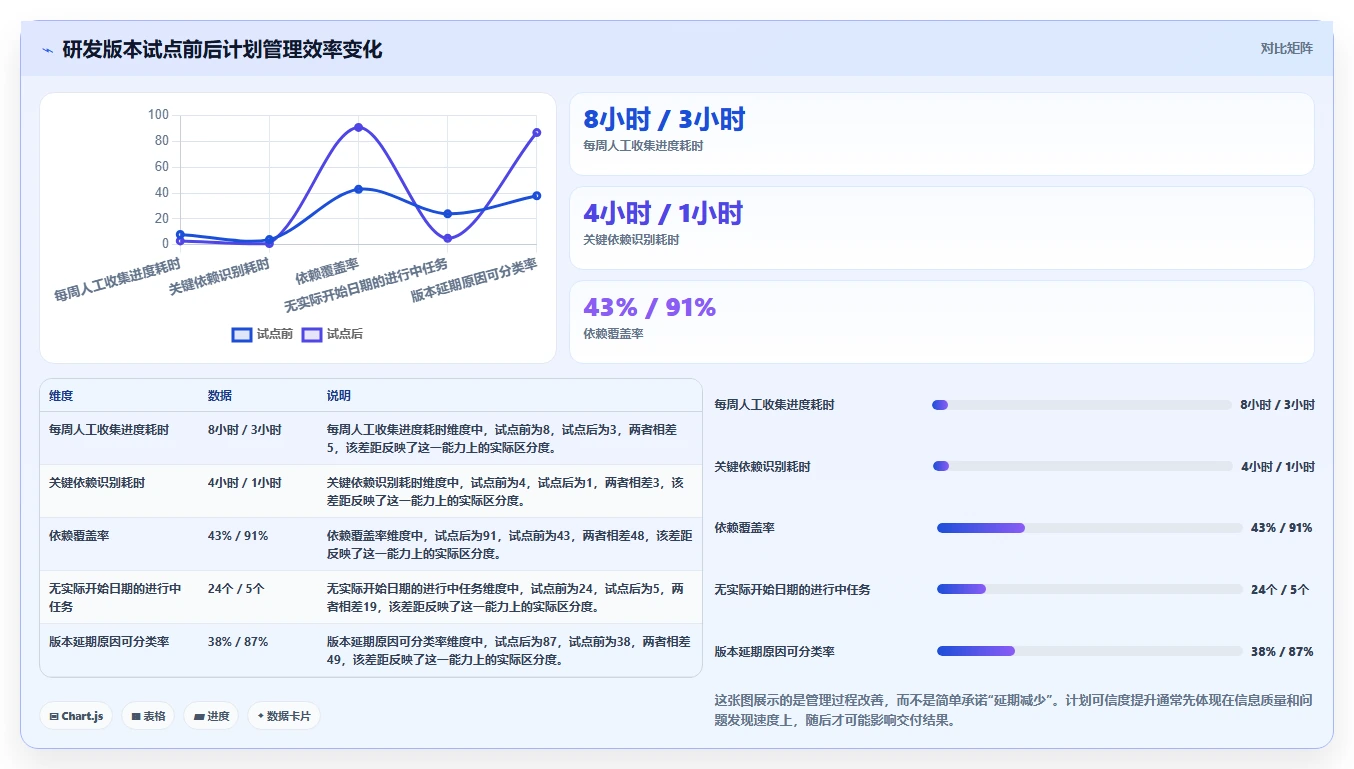Click the progress bar for 版本延期原因可分类率
Image resolution: width=1354 pixels, height=769 pixels.
coord(1090,651)
